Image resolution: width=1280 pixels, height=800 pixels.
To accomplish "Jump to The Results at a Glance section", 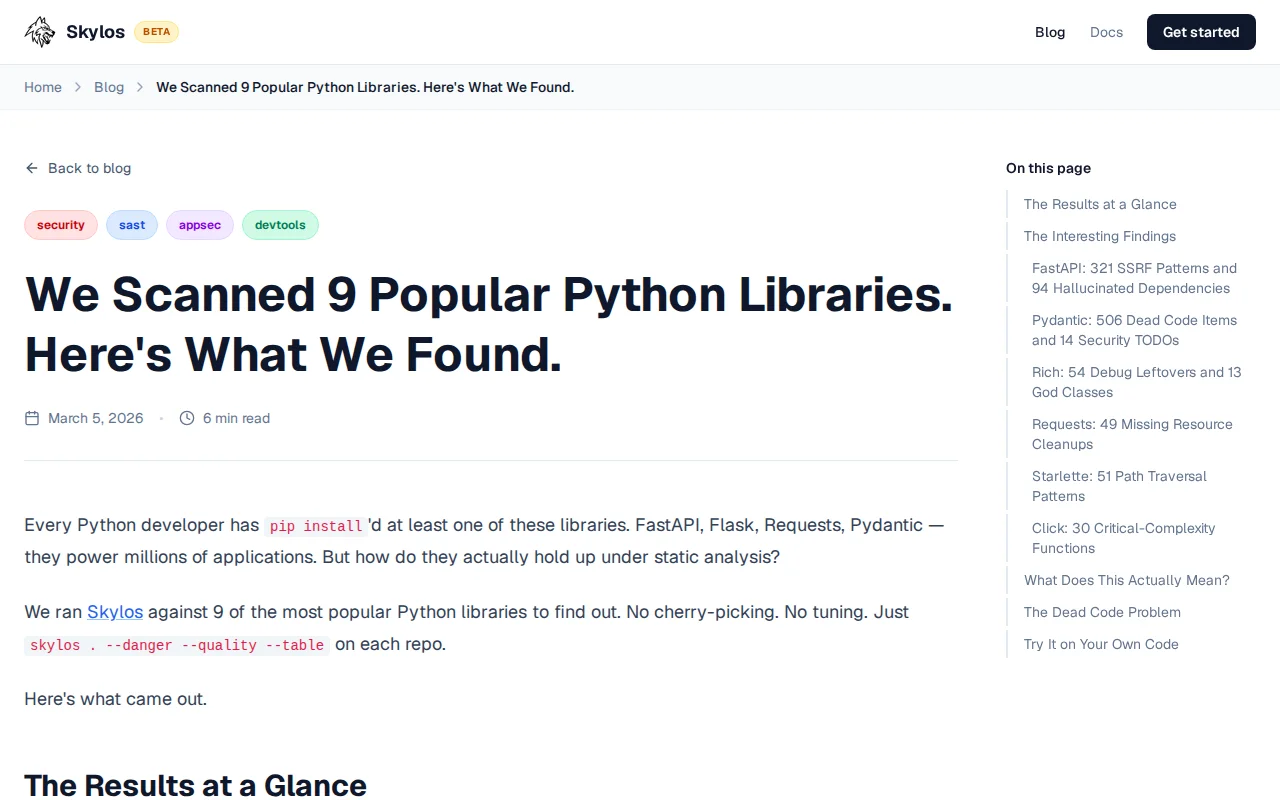I will point(1100,204).
